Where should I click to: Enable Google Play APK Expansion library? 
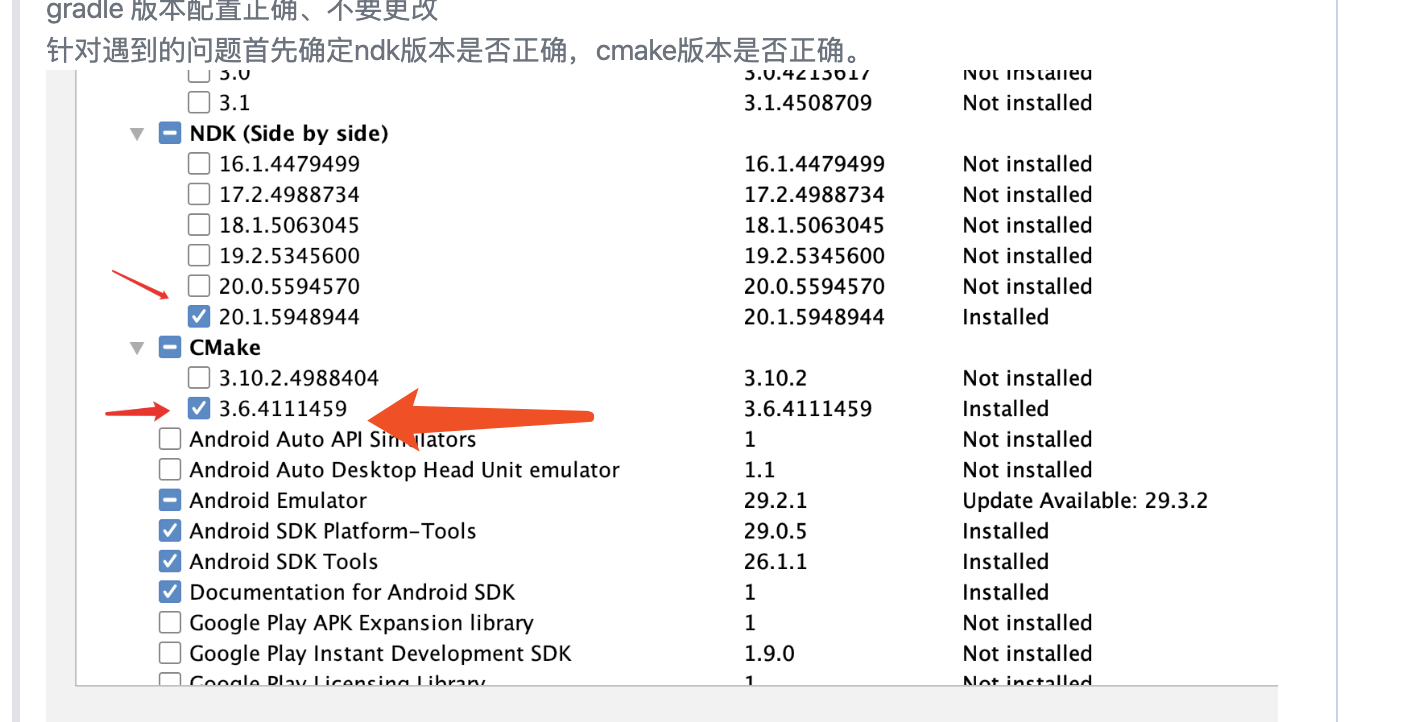tap(170, 622)
